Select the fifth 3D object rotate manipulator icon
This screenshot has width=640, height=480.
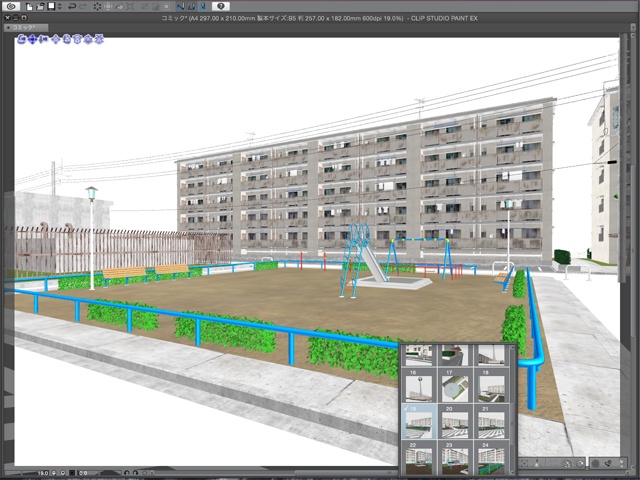67,40
